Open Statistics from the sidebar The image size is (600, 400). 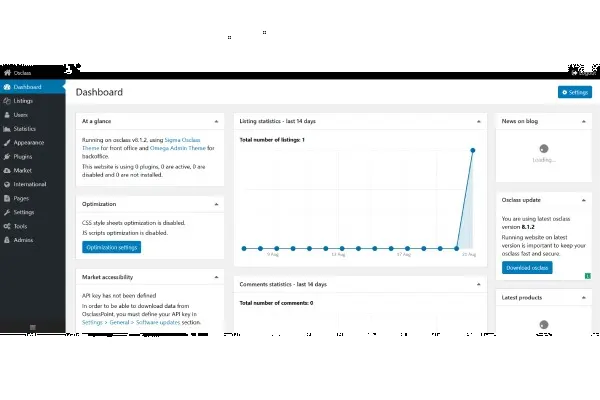click(24, 129)
